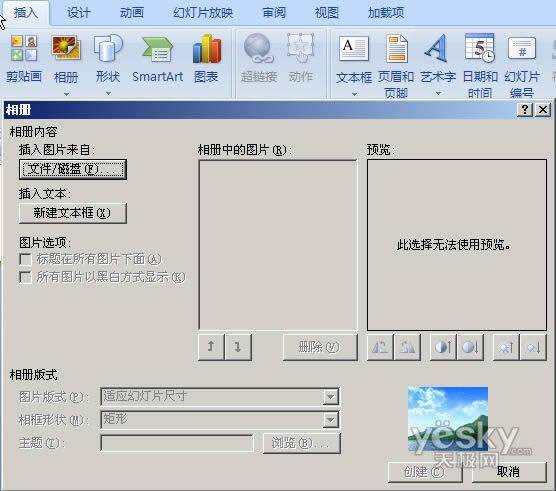556x491 pixels.
Task: Switch to the Review (审阅) tab
Action: (274, 13)
